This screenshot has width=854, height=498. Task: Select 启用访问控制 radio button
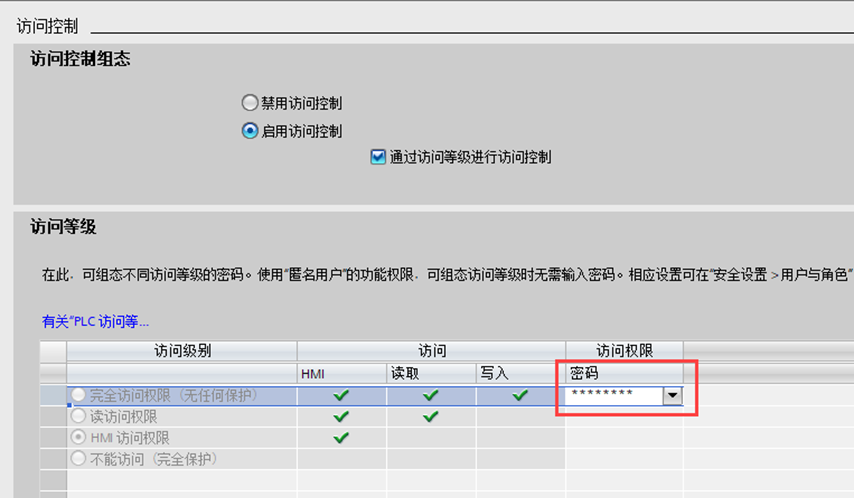pyautogui.click(x=250, y=130)
